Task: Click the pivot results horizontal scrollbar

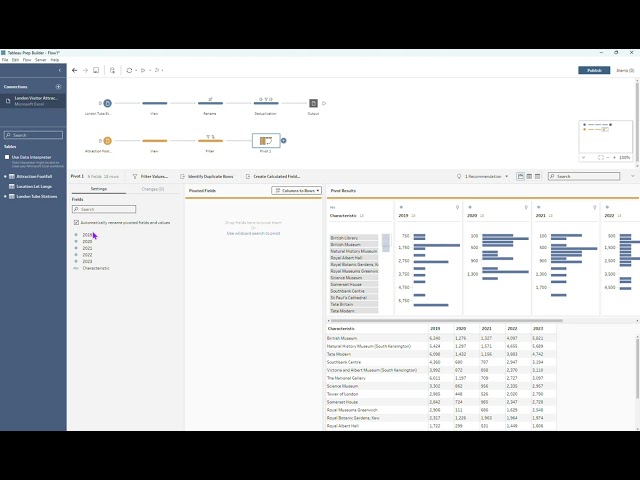Action: pyautogui.click(x=447, y=321)
